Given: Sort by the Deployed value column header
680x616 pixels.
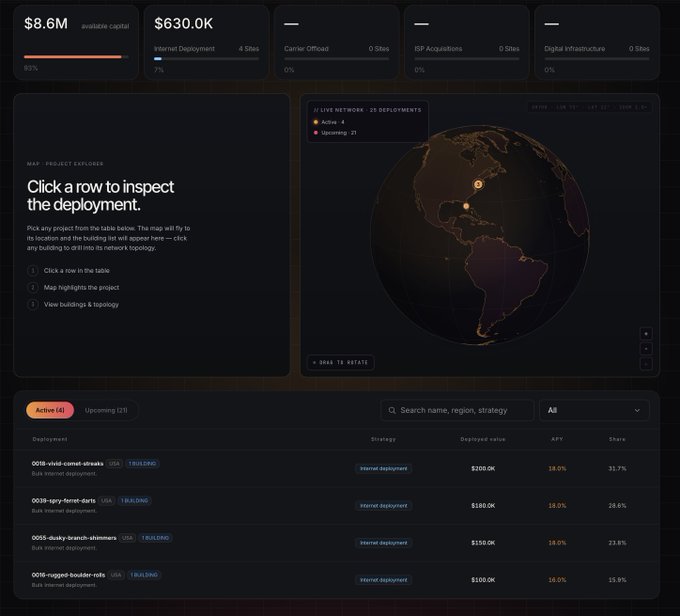Looking at the screenshot, I should (x=483, y=439).
